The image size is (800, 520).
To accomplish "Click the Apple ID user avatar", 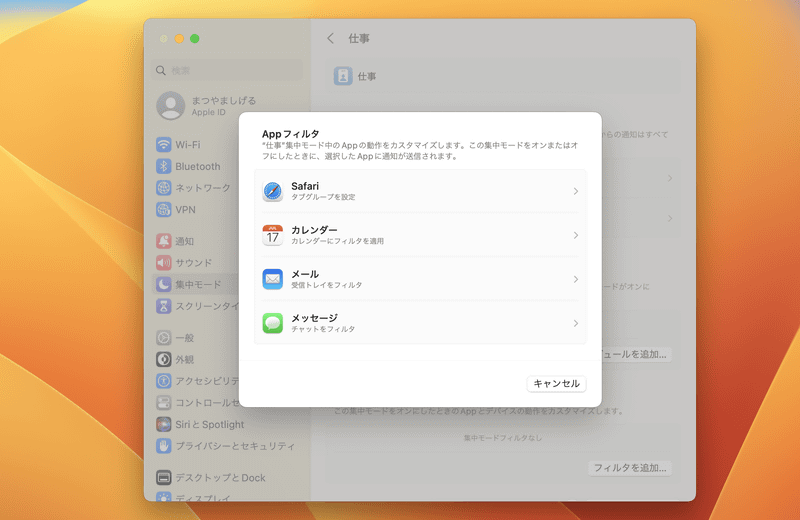I will [170, 106].
